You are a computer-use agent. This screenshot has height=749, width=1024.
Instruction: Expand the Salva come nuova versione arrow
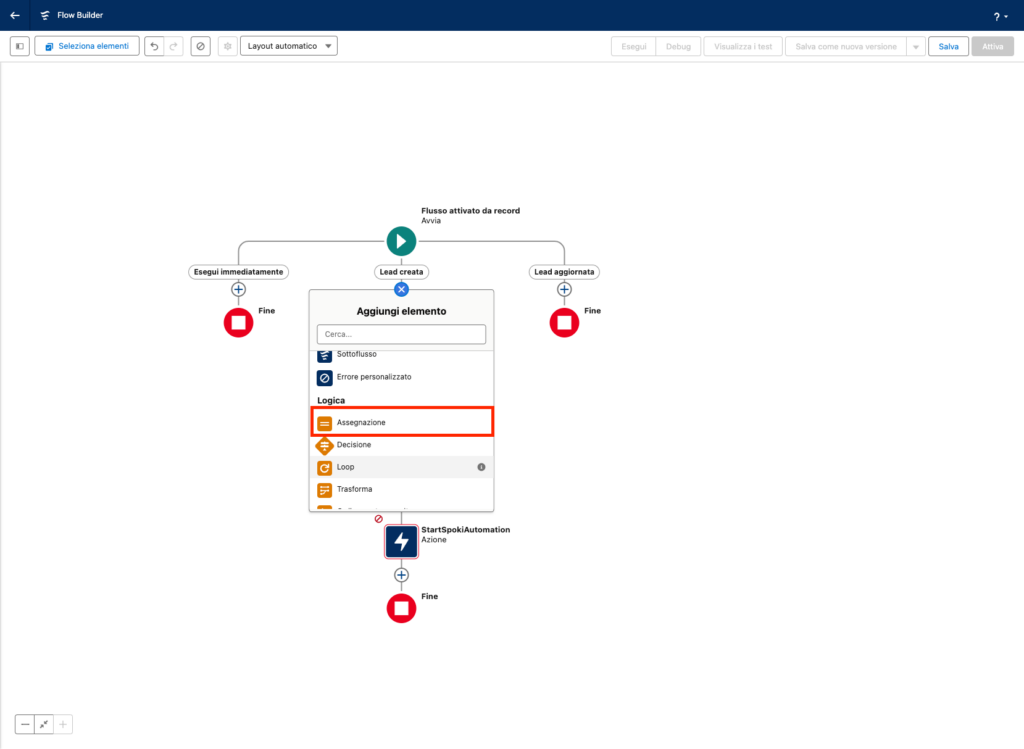pyautogui.click(x=915, y=46)
